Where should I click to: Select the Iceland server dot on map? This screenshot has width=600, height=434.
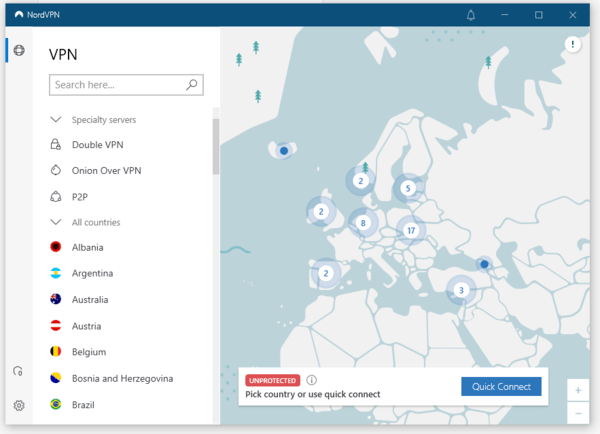[x=284, y=151]
